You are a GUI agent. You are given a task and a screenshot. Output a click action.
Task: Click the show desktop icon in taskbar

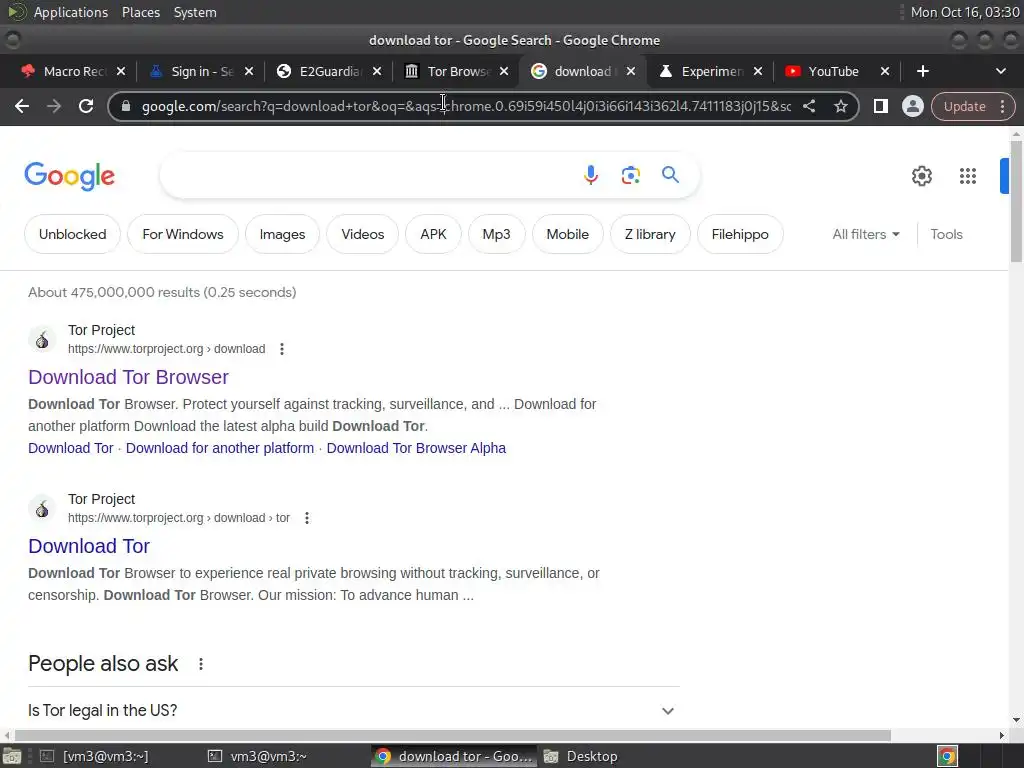12,756
